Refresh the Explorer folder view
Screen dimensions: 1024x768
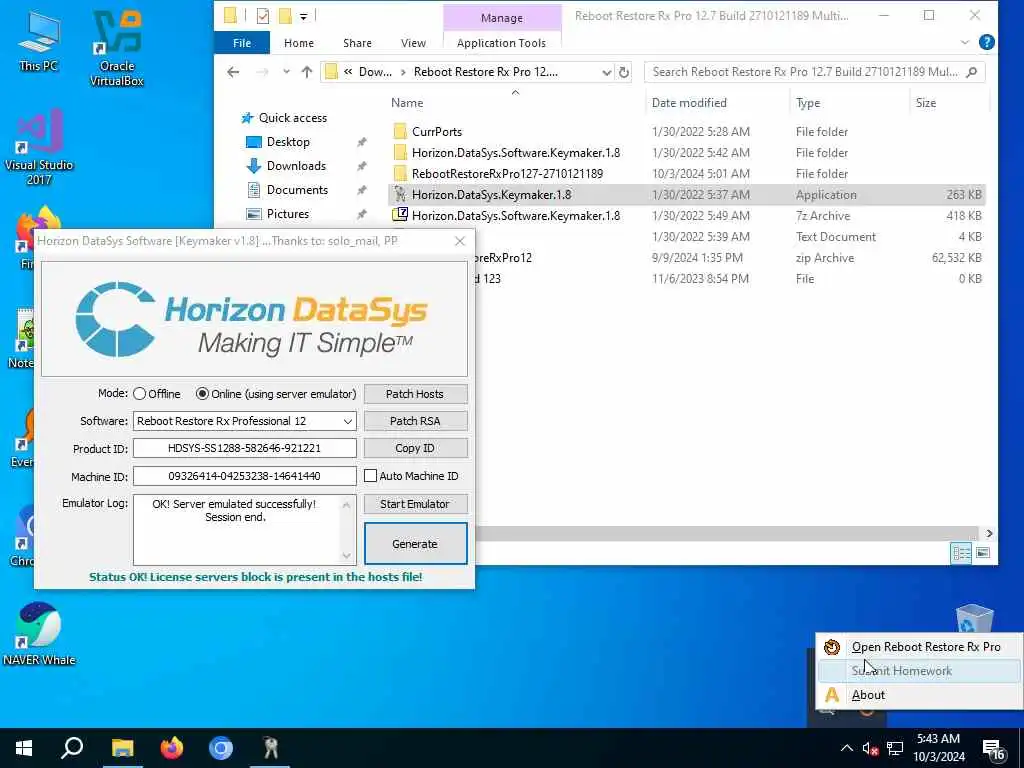[x=624, y=72]
